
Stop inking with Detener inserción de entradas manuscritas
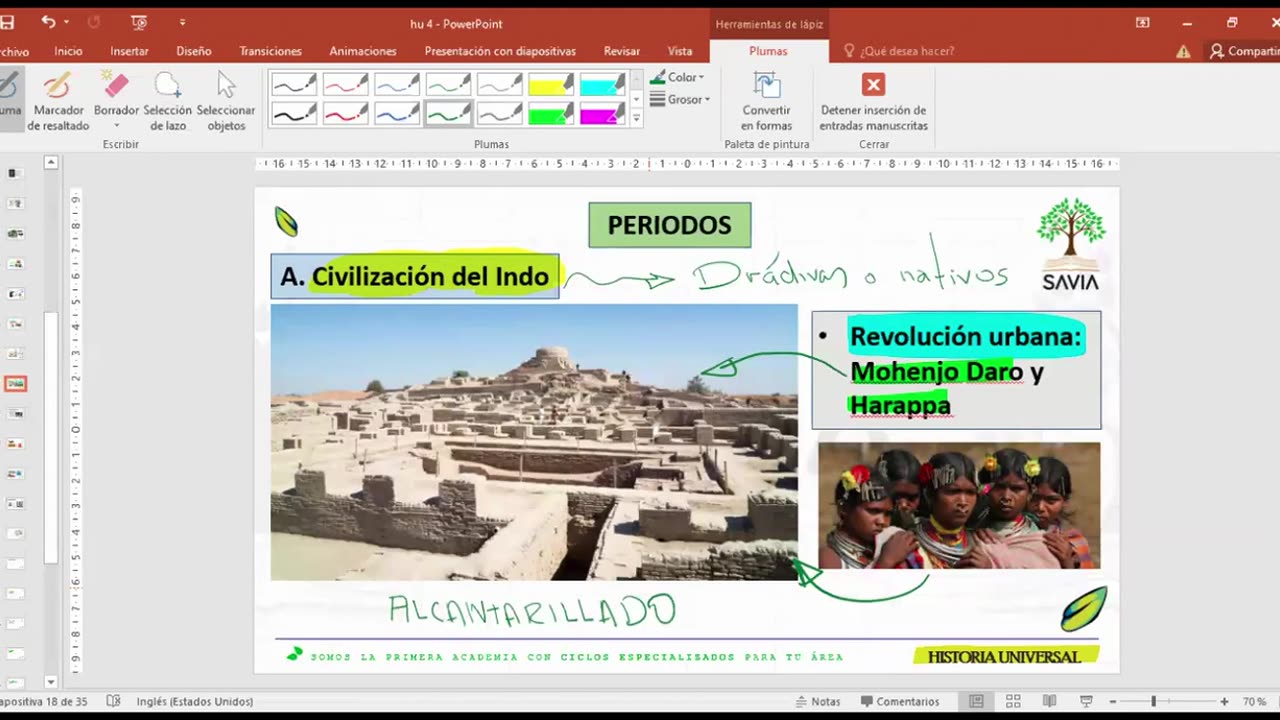[873, 101]
